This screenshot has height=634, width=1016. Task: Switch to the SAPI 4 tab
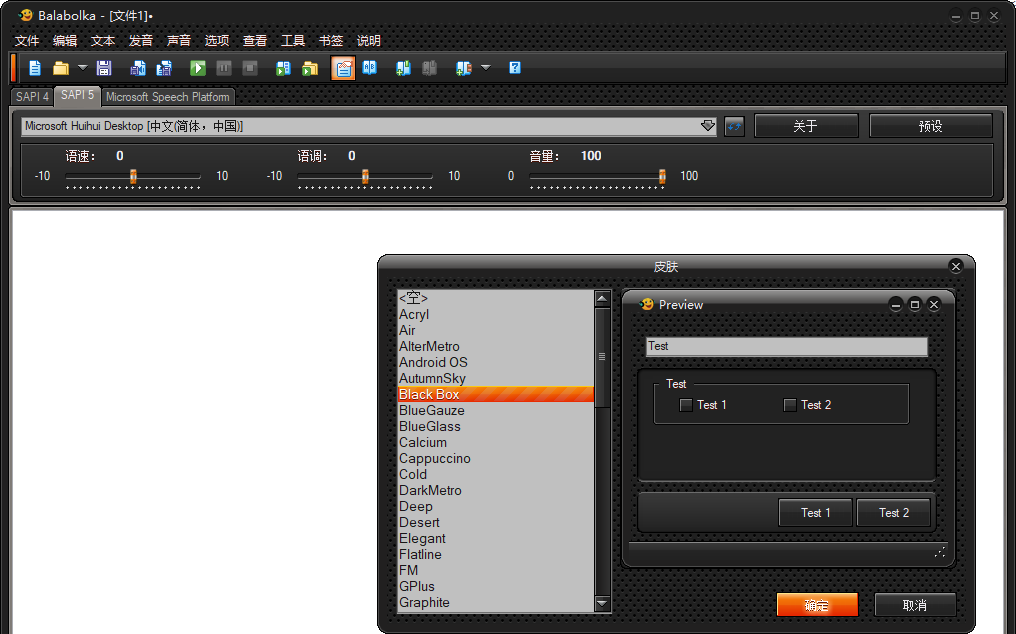32,97
